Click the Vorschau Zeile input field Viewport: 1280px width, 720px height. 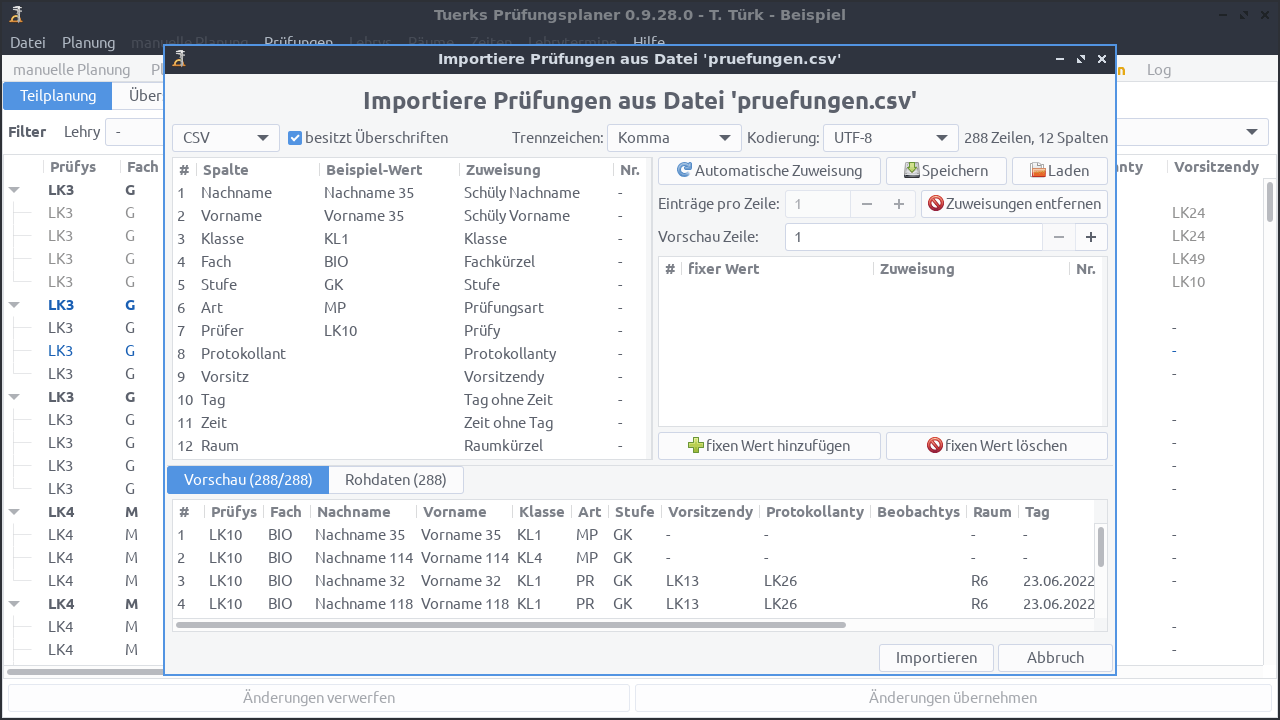pos(913,237)
